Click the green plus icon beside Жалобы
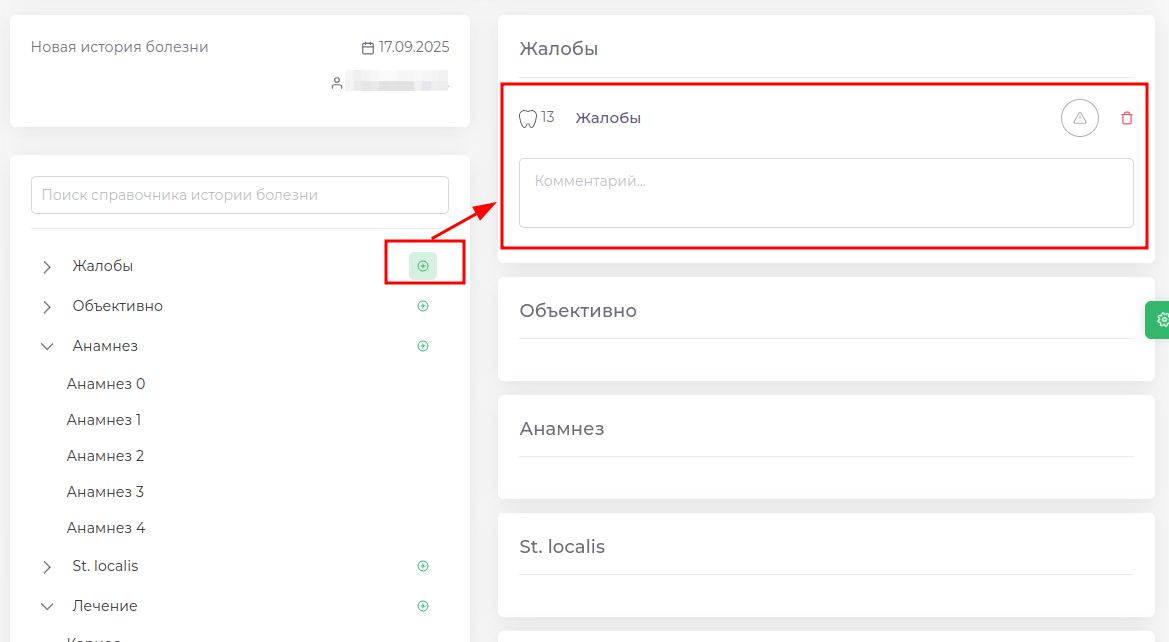Screen dimensions: 1169x642 pyautogui.click(x=423, y=266)
